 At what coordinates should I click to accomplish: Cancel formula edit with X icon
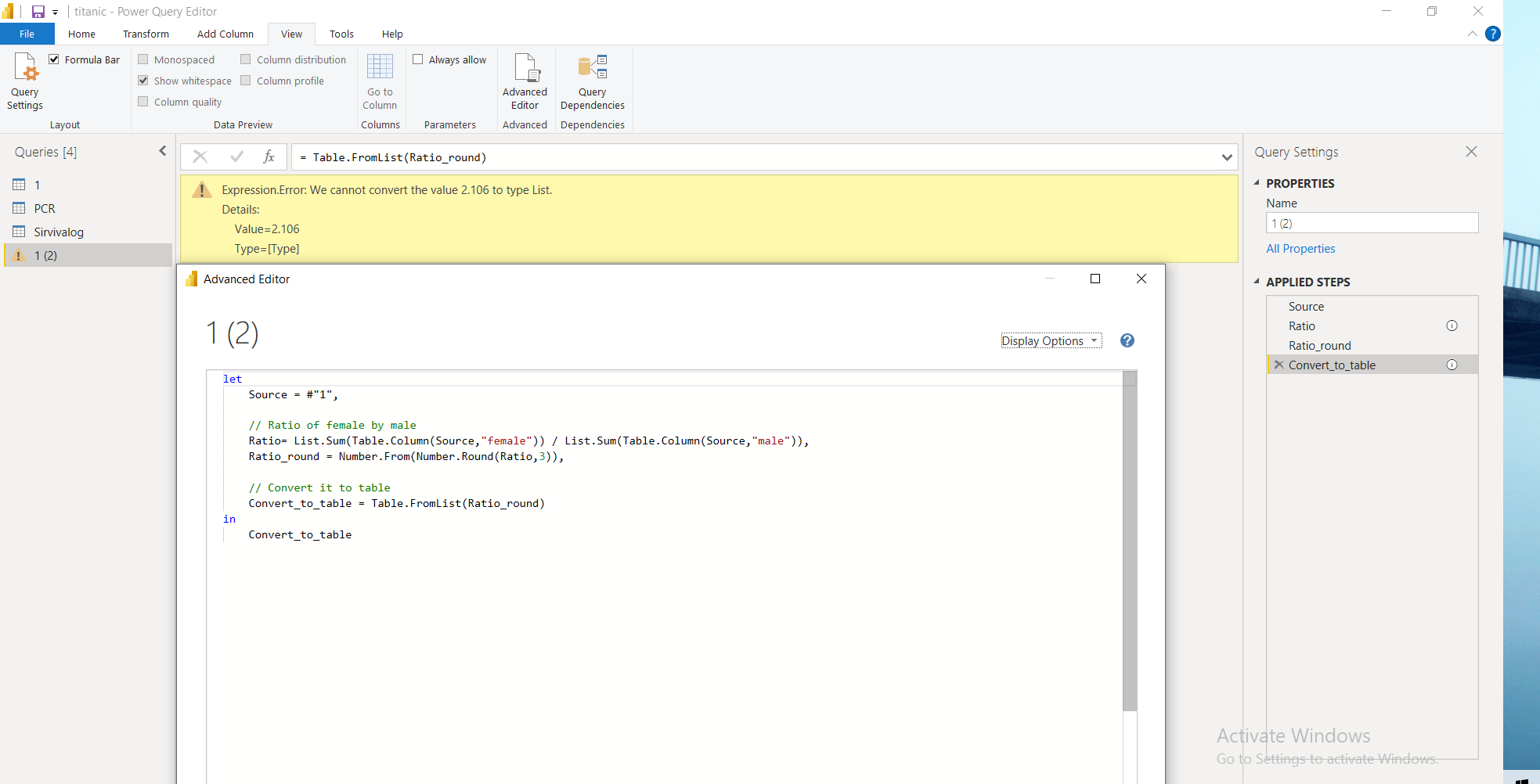200,156
